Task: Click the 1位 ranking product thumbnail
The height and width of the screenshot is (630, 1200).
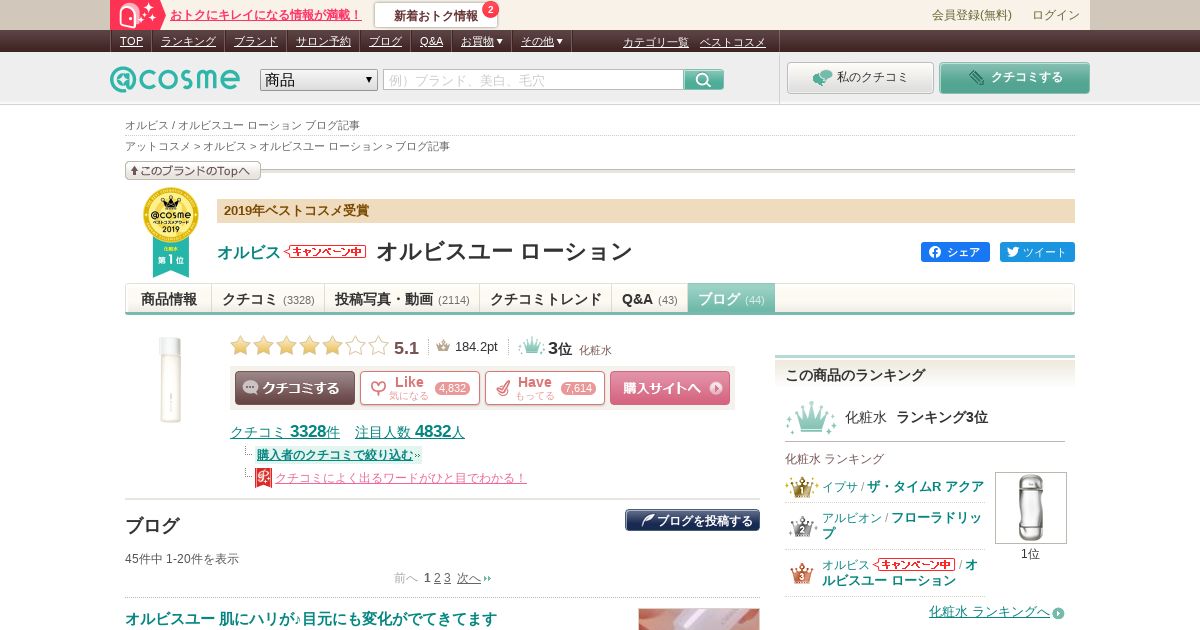Action: pyautogui.click(x=1031, y=508)
